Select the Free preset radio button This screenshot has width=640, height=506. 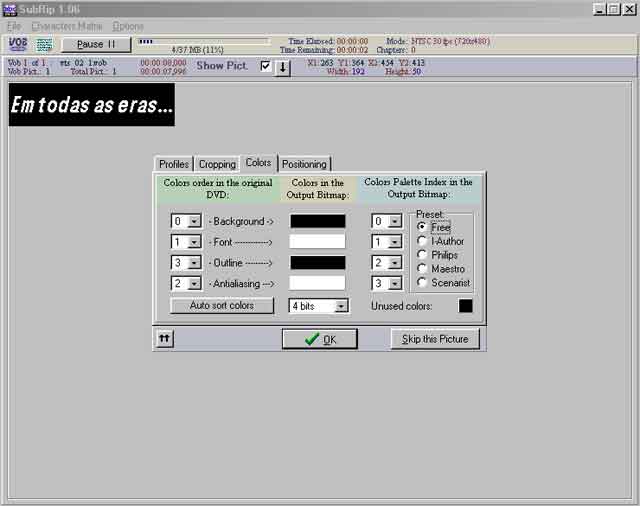point(422,226)
